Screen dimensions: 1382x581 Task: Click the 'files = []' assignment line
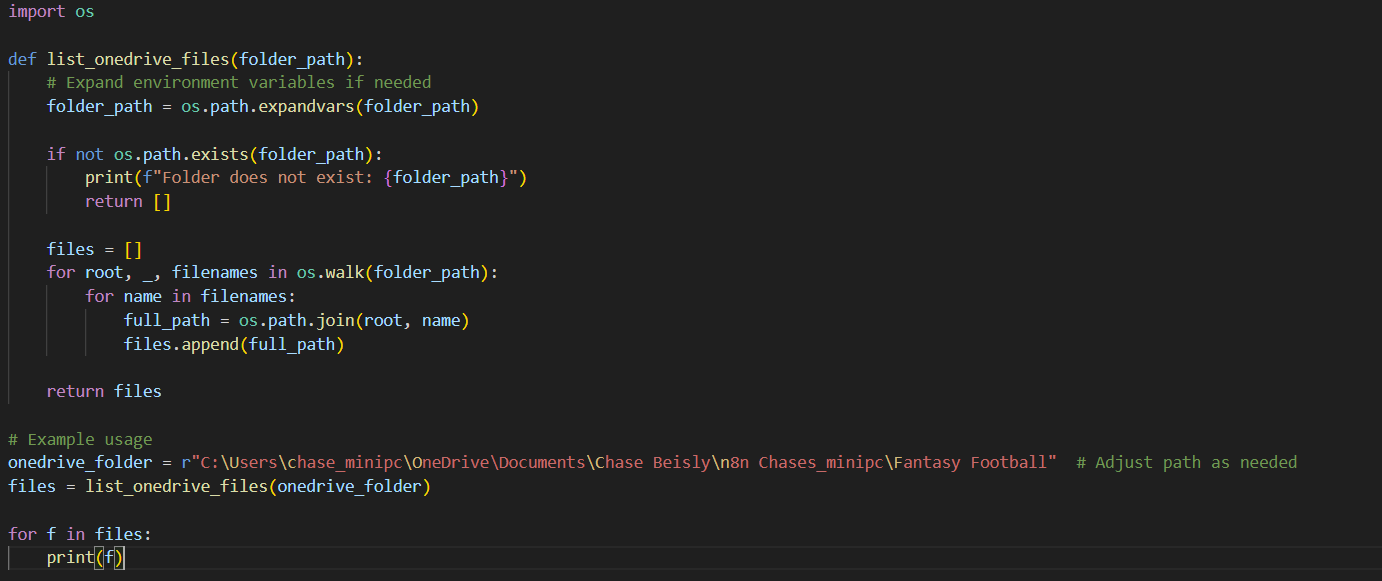pos(94,249)
